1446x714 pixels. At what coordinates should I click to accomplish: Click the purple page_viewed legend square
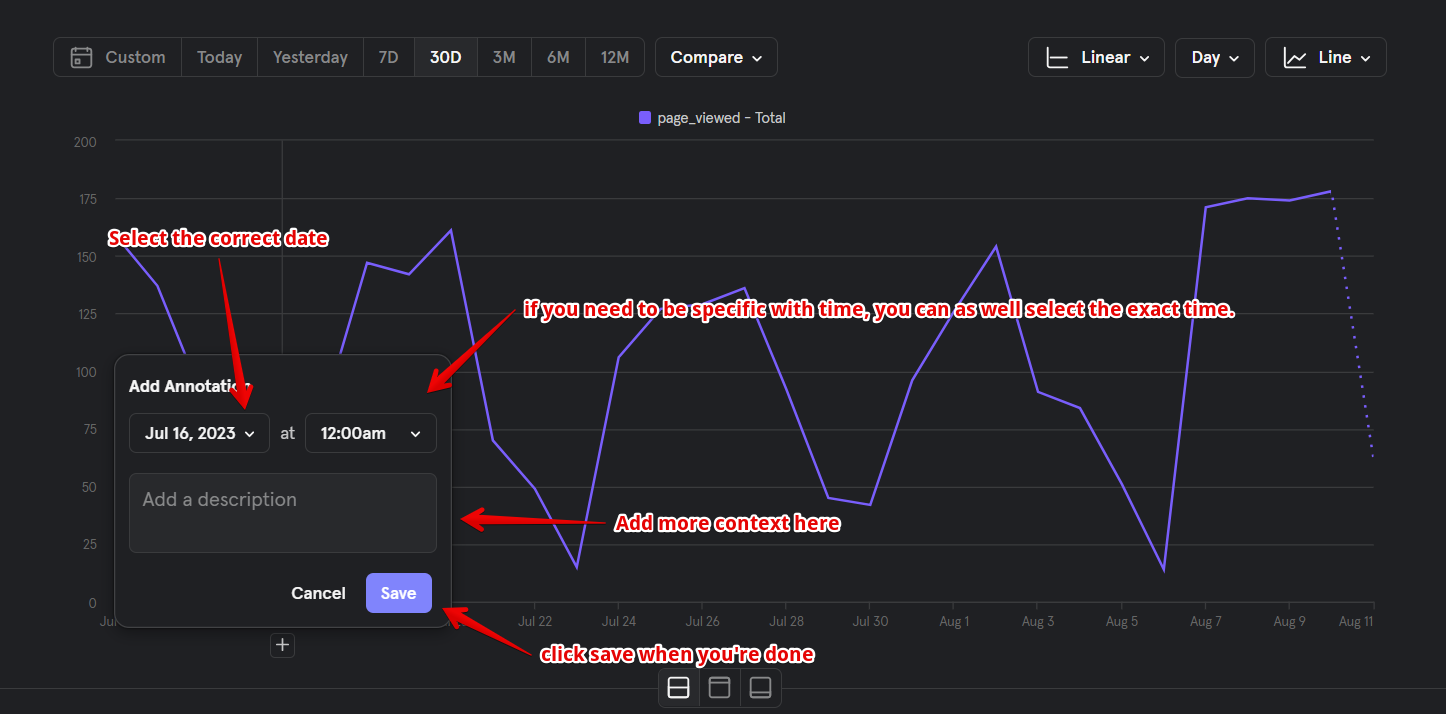coord(646,117)
